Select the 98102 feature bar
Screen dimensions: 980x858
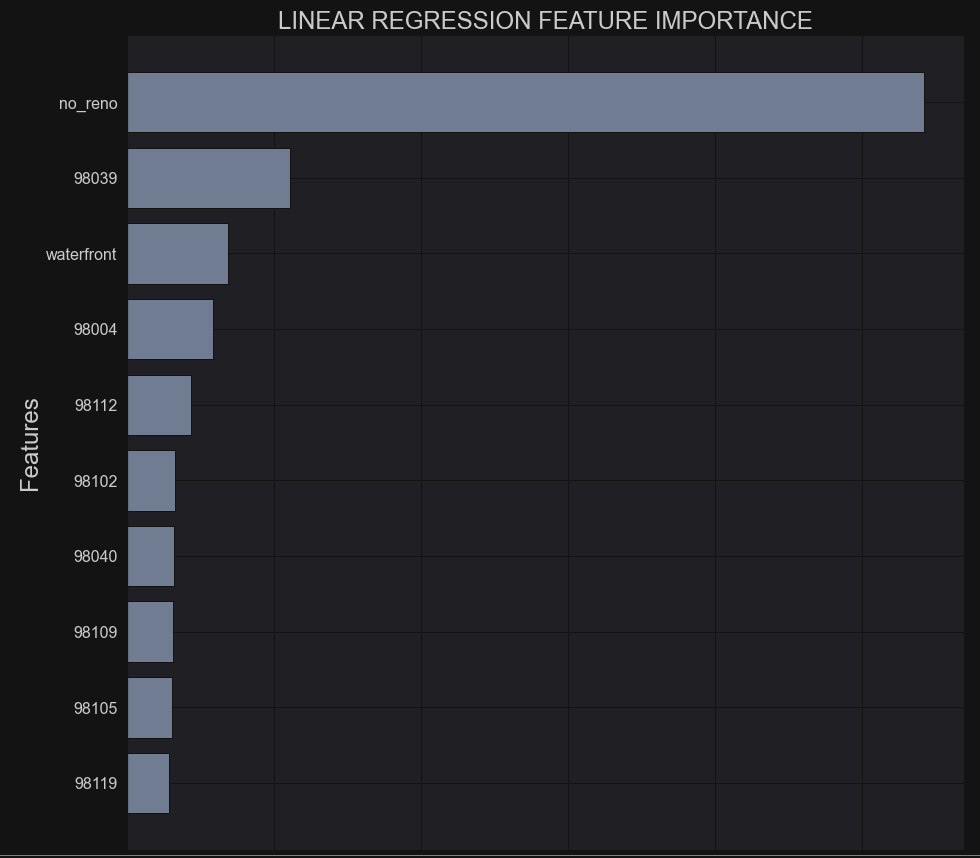(x=151, y=481)
